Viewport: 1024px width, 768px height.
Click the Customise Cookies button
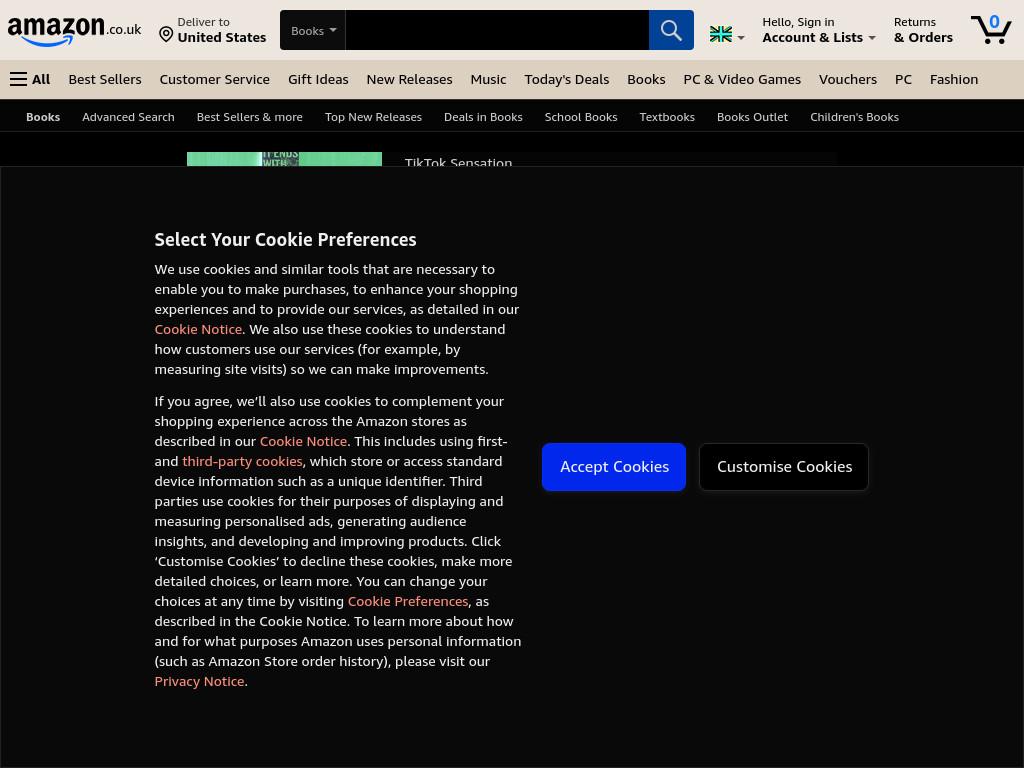(784, 467)
